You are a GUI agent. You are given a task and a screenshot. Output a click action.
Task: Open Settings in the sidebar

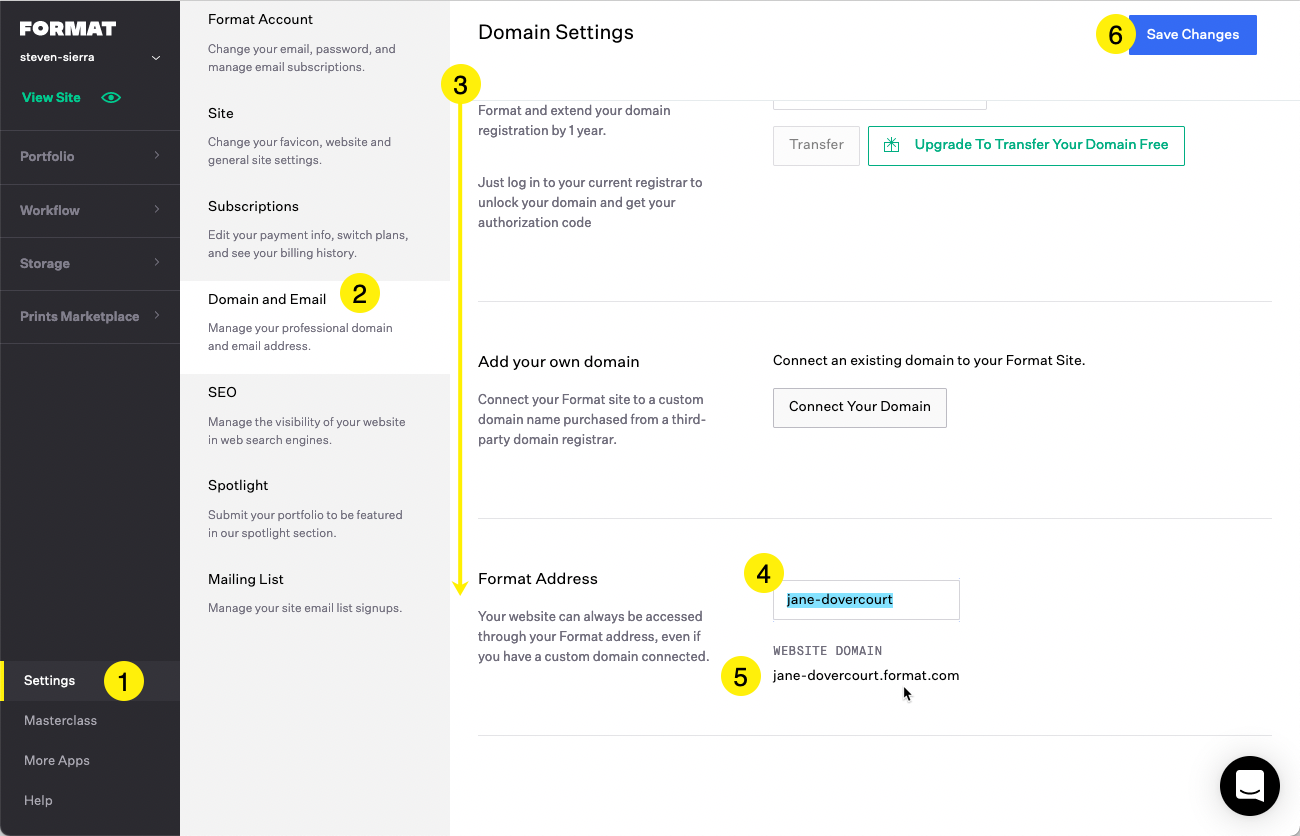(x=50, y=681)
